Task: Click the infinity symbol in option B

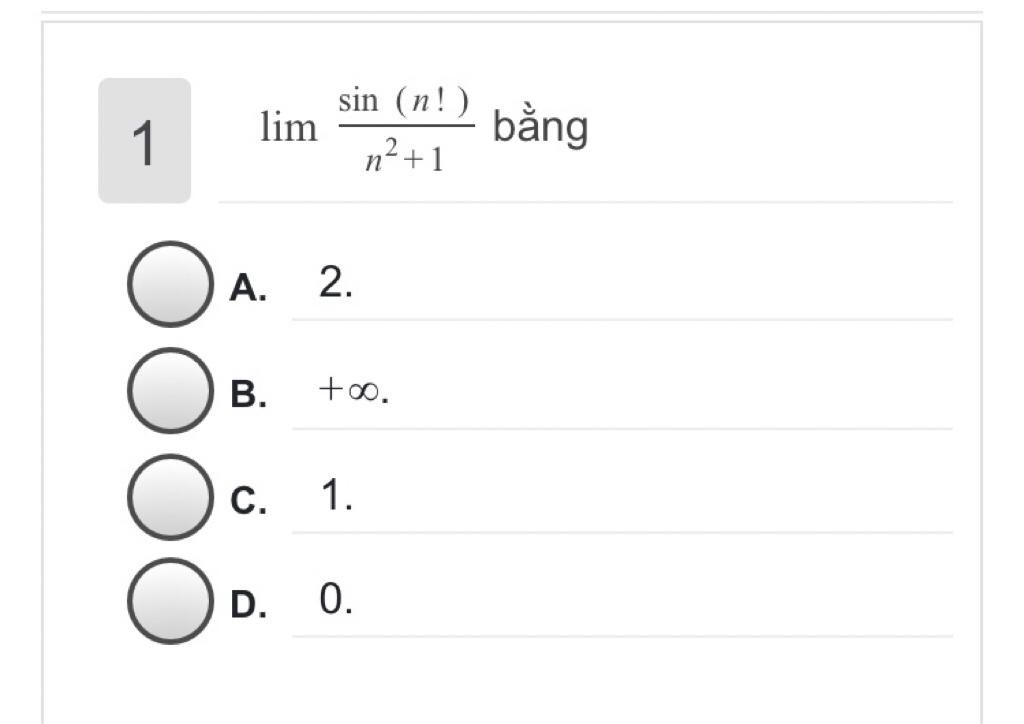Action: [364, 391]
